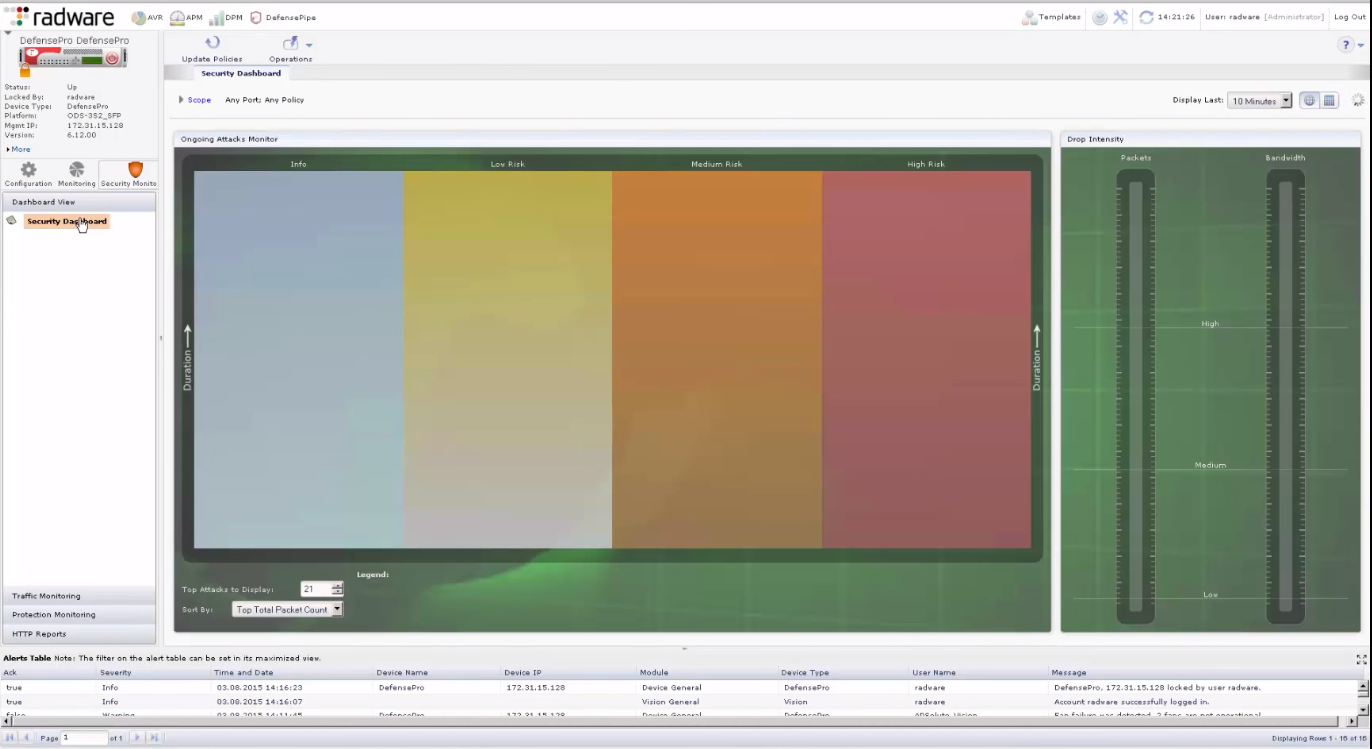Expand the Traffic Monitoring section
The height and width of the screenshot is (749, 1372).
tap(79, 596)
